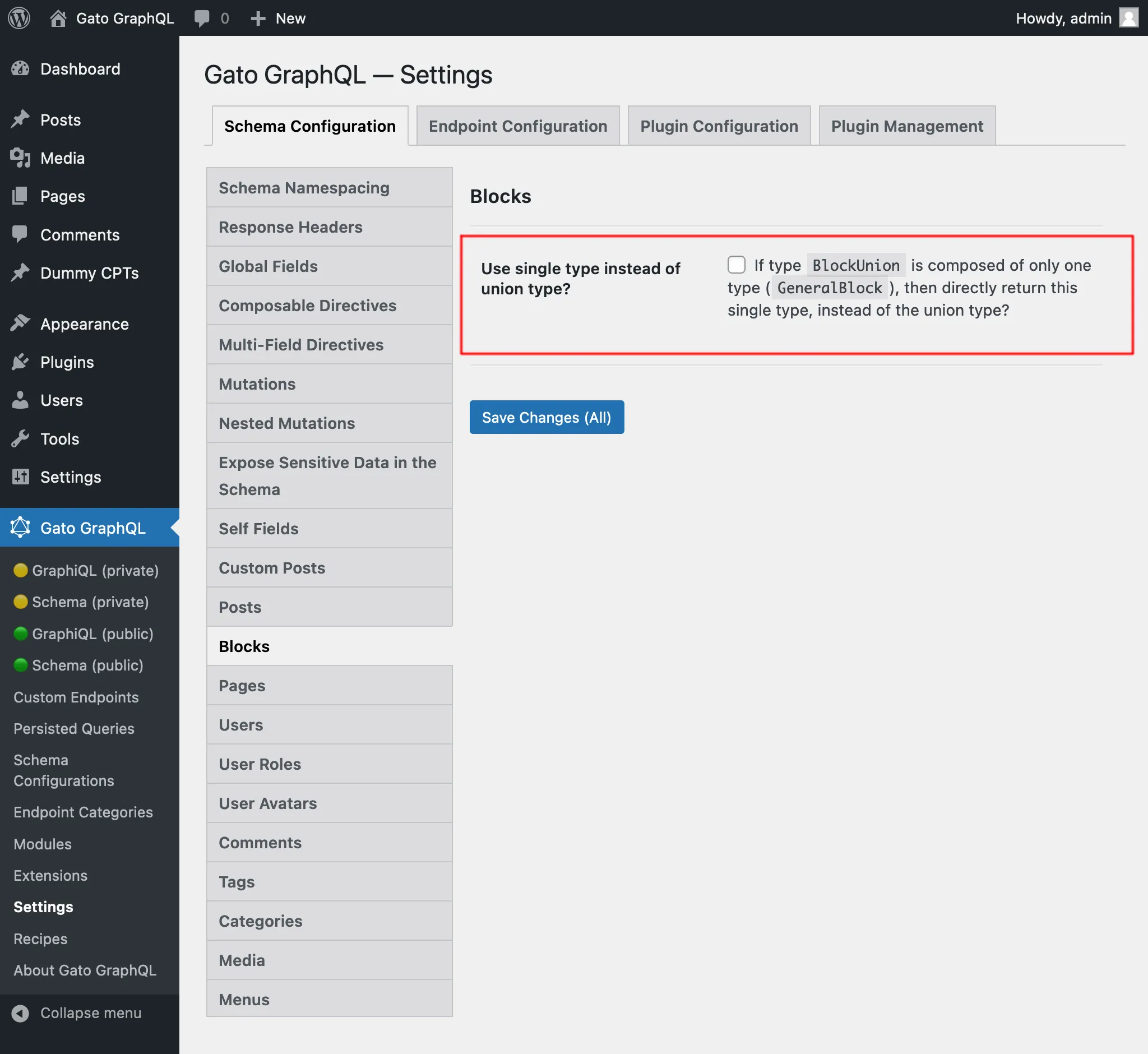1148x1054 pixels.
Task: Open Extensions submenu link
Action: pos(51,876)
